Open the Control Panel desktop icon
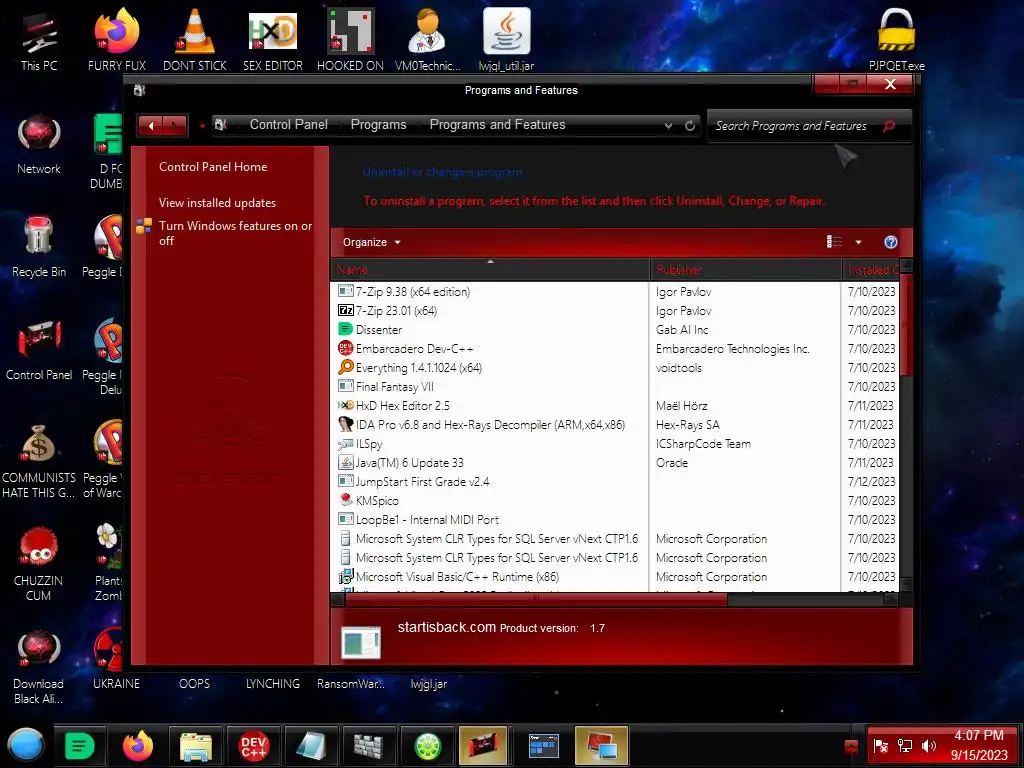 [39, 350]
